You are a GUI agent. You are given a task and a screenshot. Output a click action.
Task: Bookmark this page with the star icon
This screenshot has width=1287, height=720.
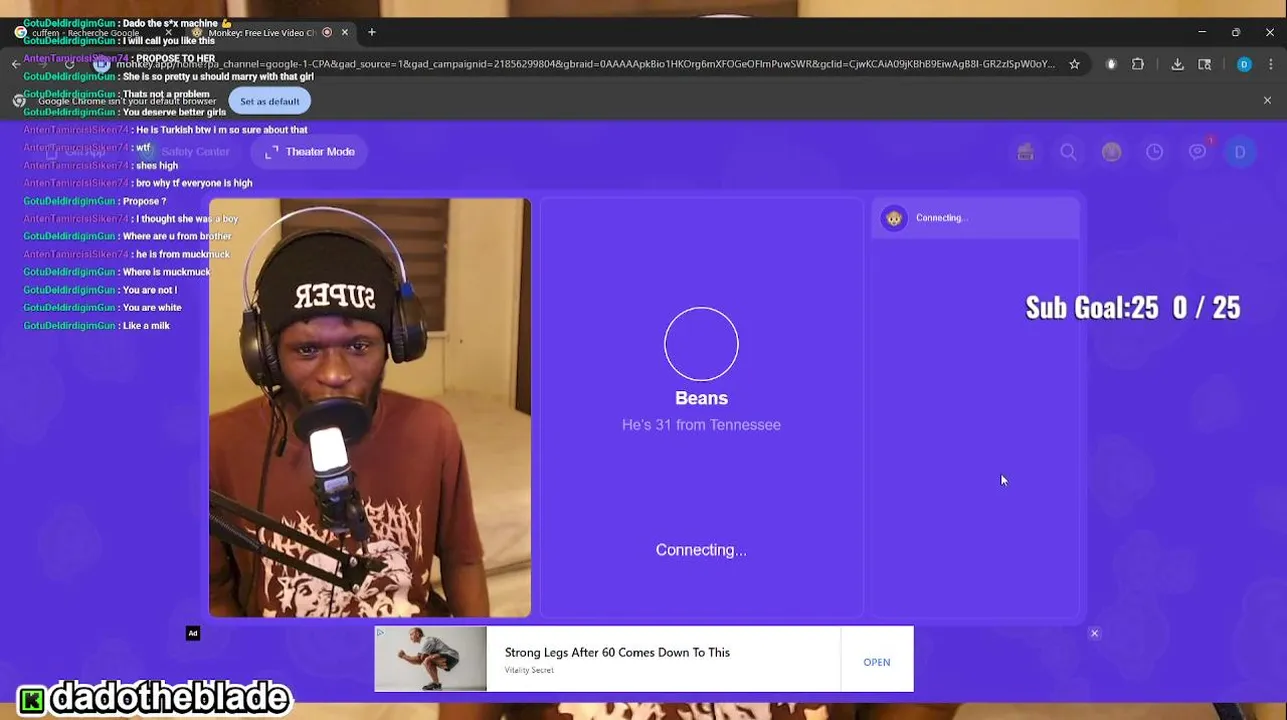pos(1074,64)
